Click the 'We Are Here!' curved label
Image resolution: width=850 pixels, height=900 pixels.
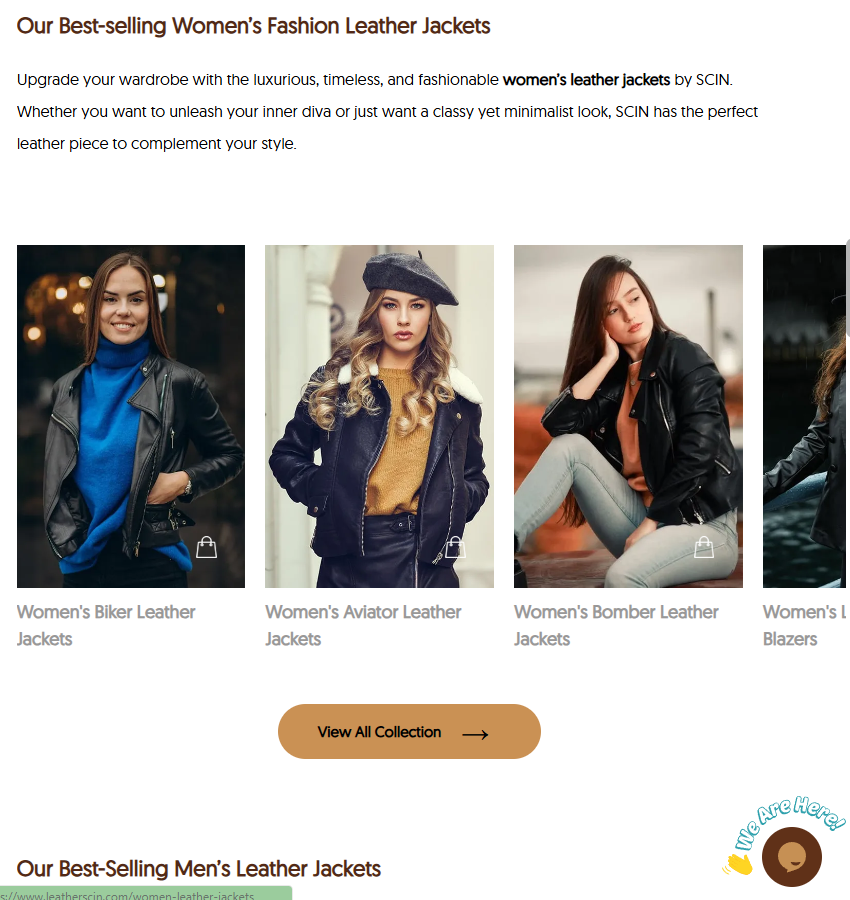[790, 821]
